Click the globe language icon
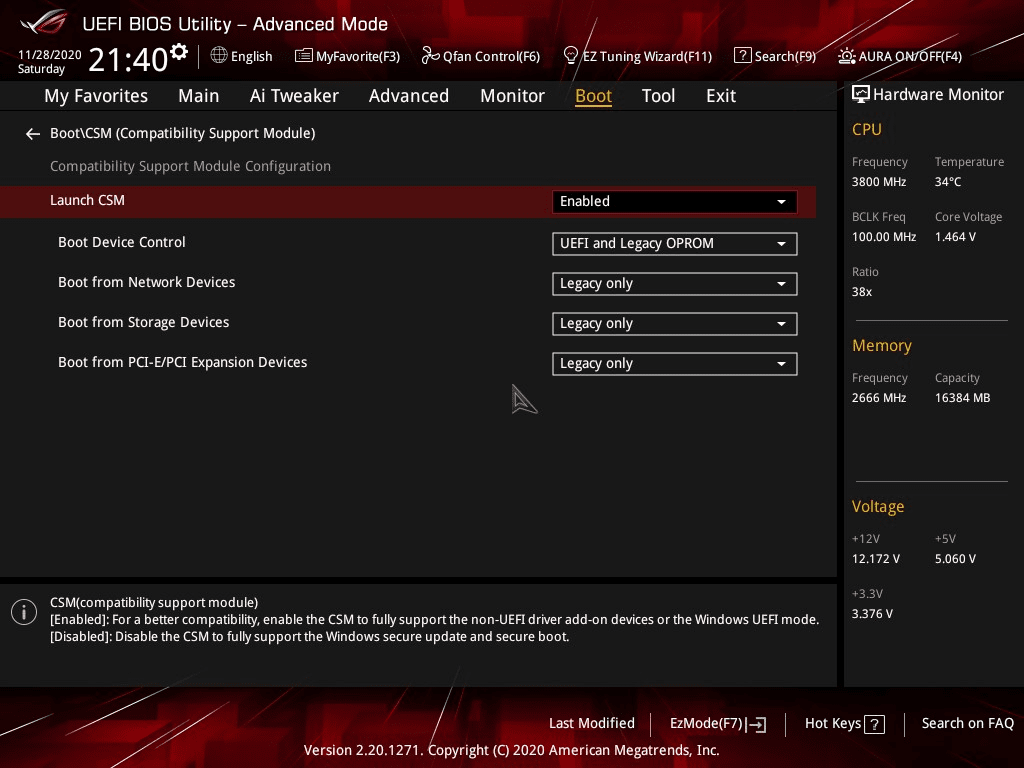The width and height of the screenshot is (1024, 768). point(219,55)
